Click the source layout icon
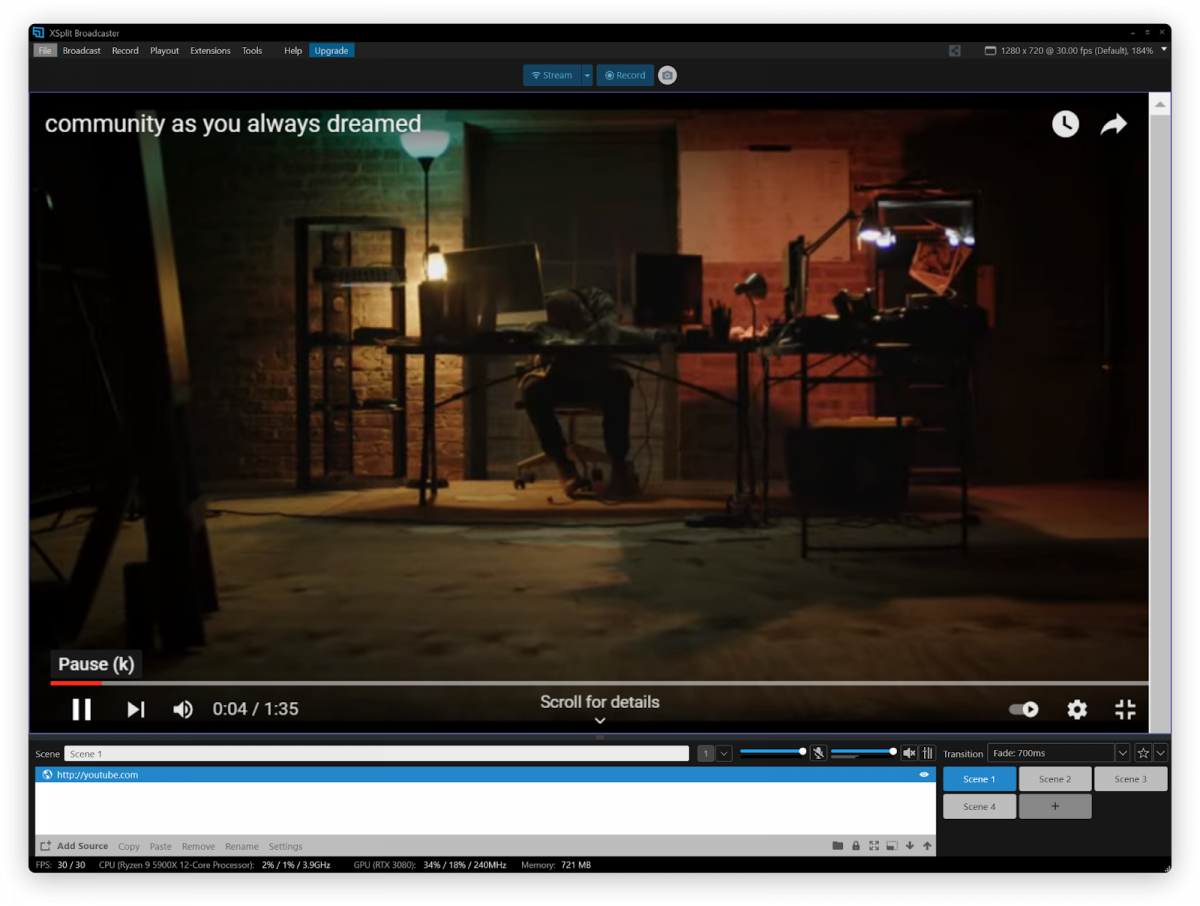 [892, 846]
